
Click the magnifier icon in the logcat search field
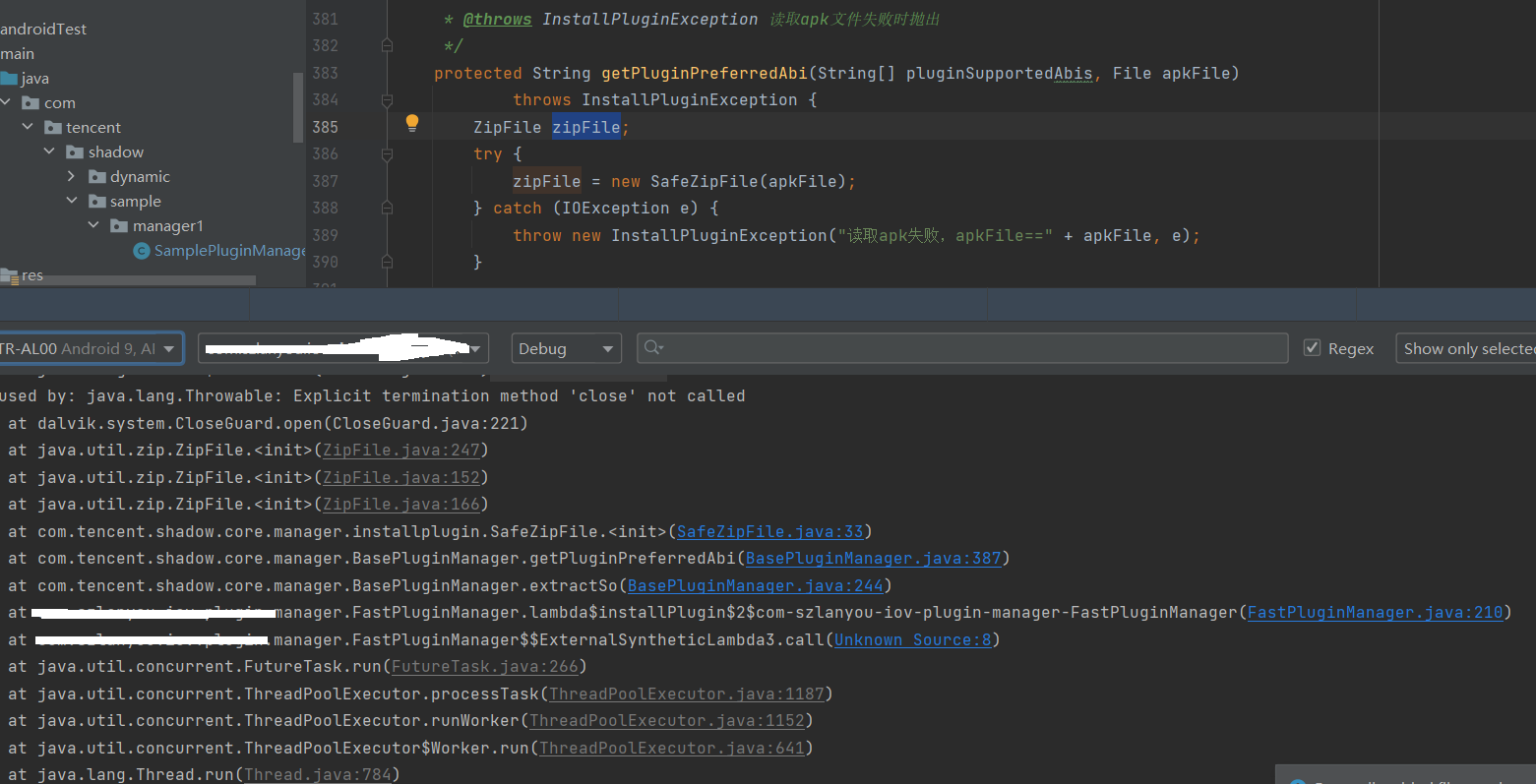(x=652, y=347)
